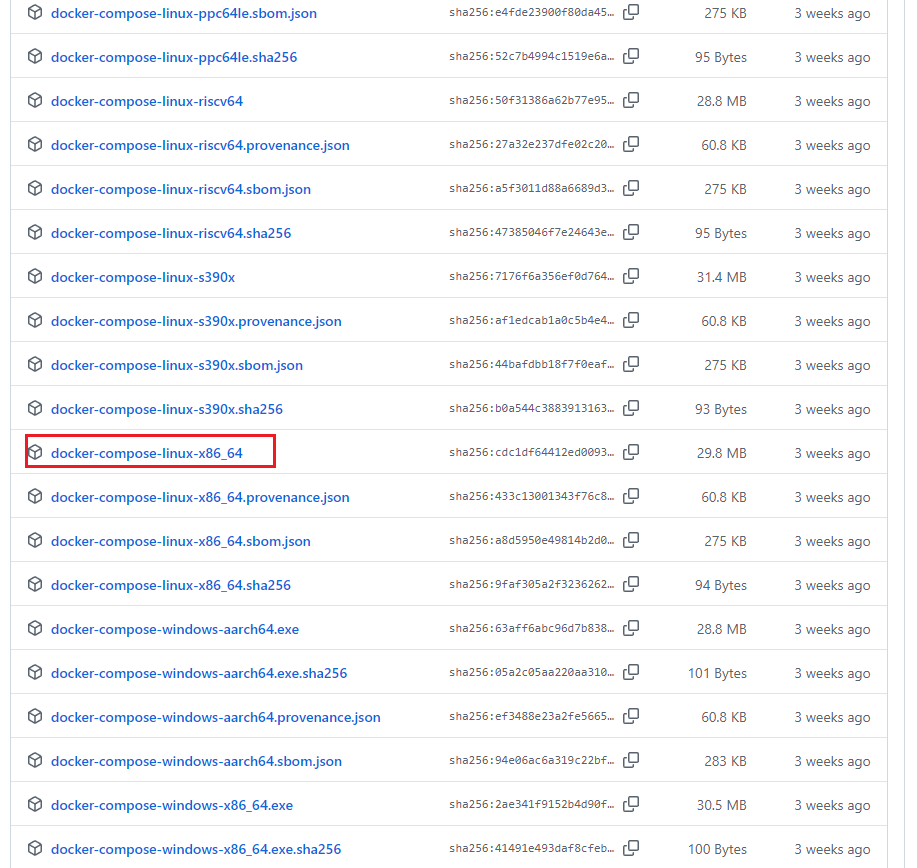Open docker-compose-linux-riscv64.sbom.json
This screenshot has height=868, width=917.
tap(181, 190)
